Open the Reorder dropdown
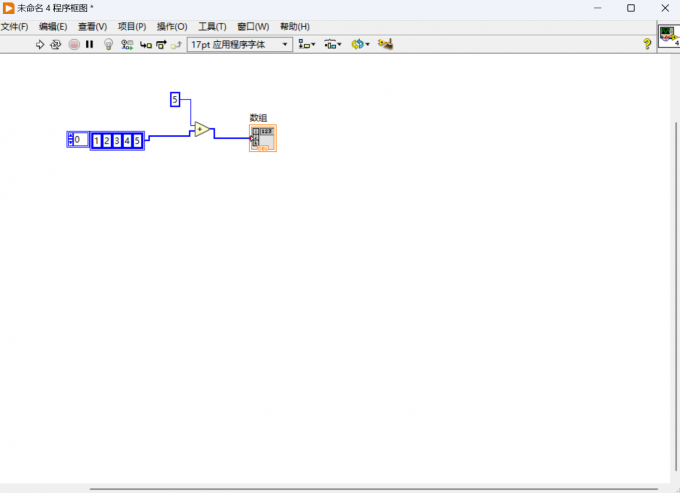The height and width of the screenshot is (493, 680). 360,44
